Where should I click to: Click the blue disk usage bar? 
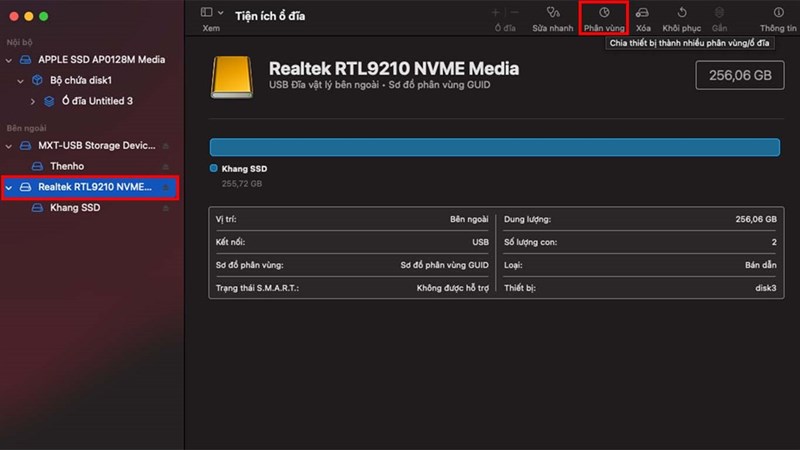494,147
